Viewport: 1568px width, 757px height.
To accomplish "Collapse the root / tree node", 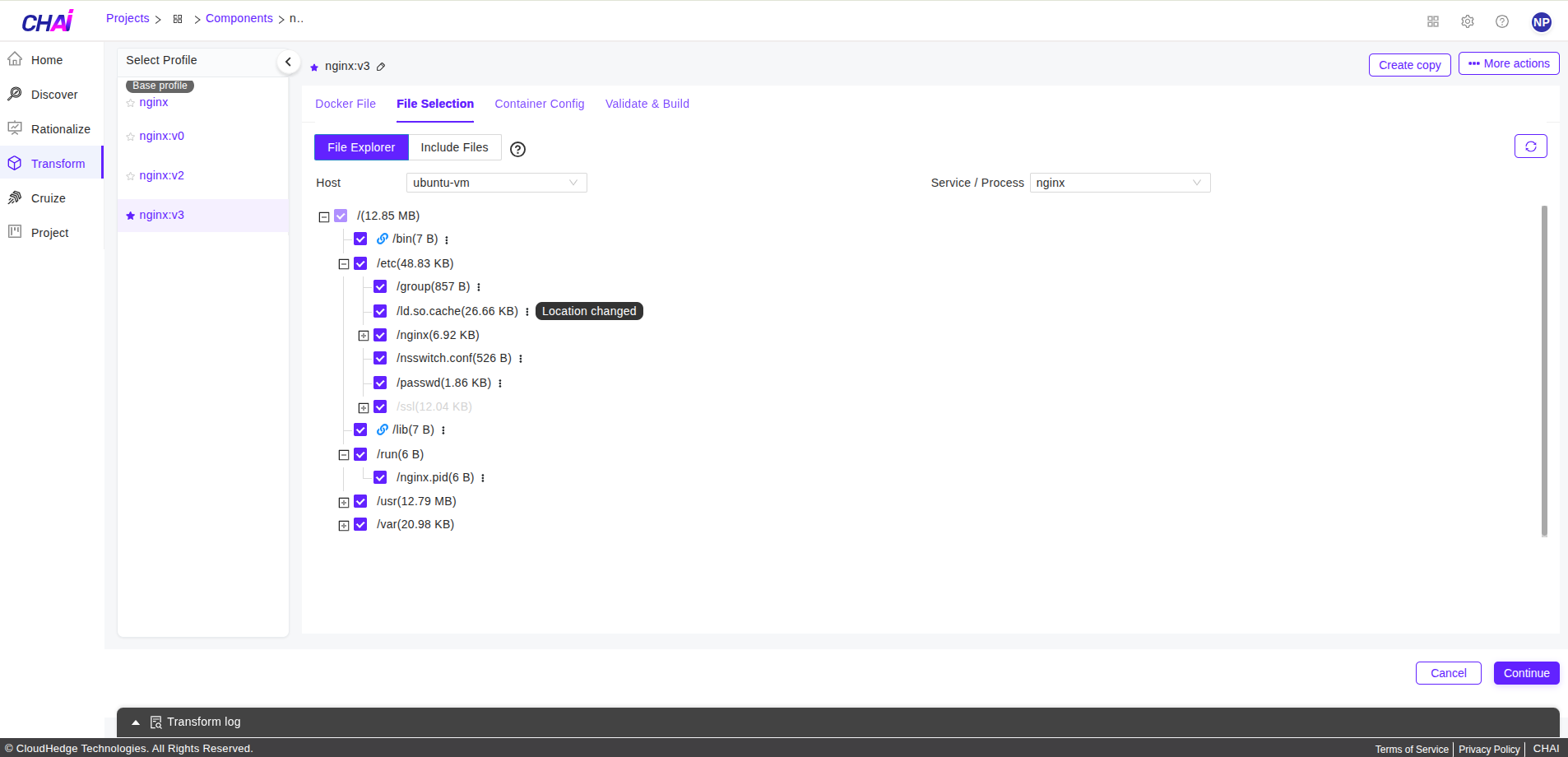I will coord(324,217).
